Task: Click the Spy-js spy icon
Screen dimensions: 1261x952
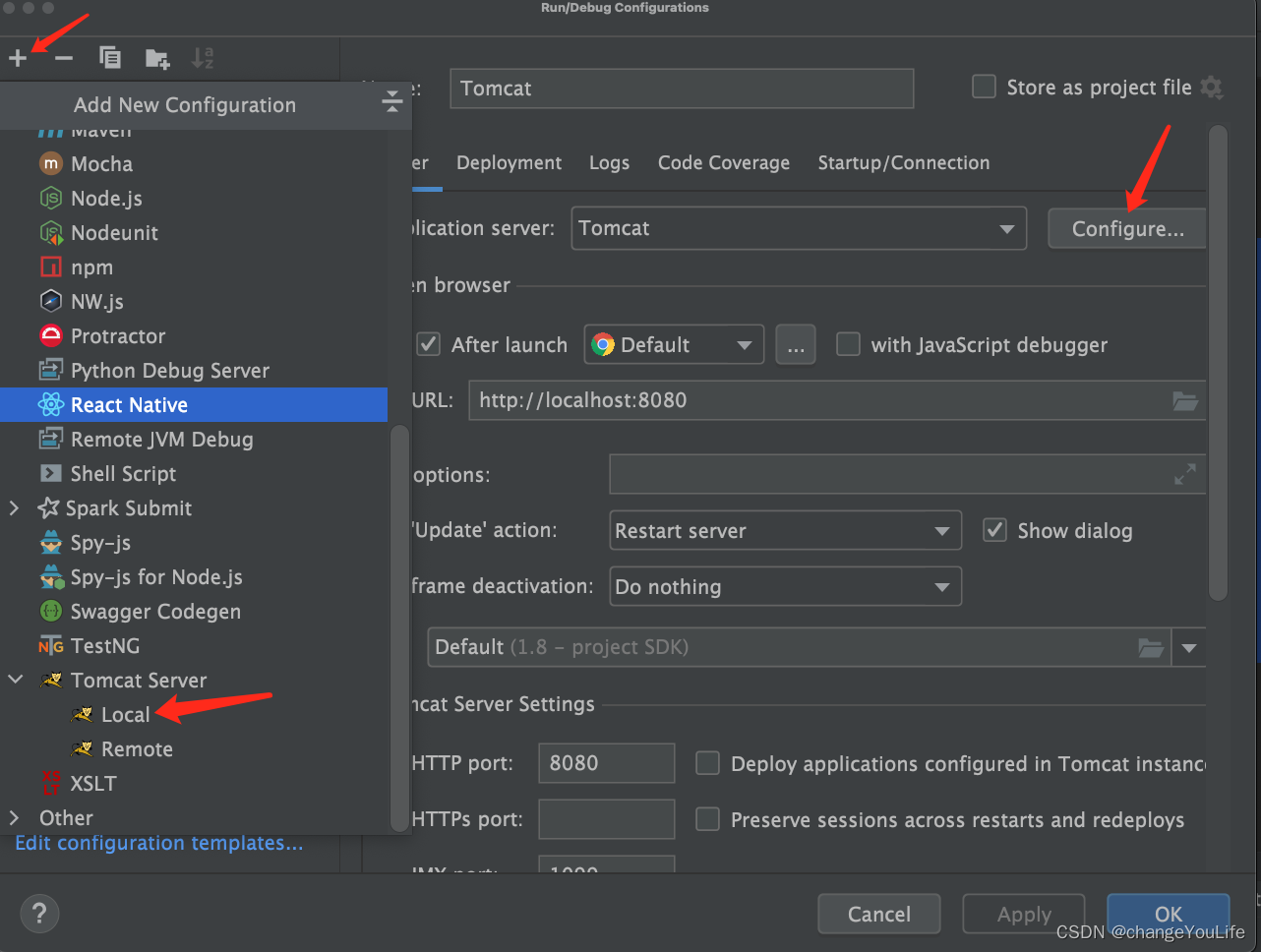Action: (50, 542)
